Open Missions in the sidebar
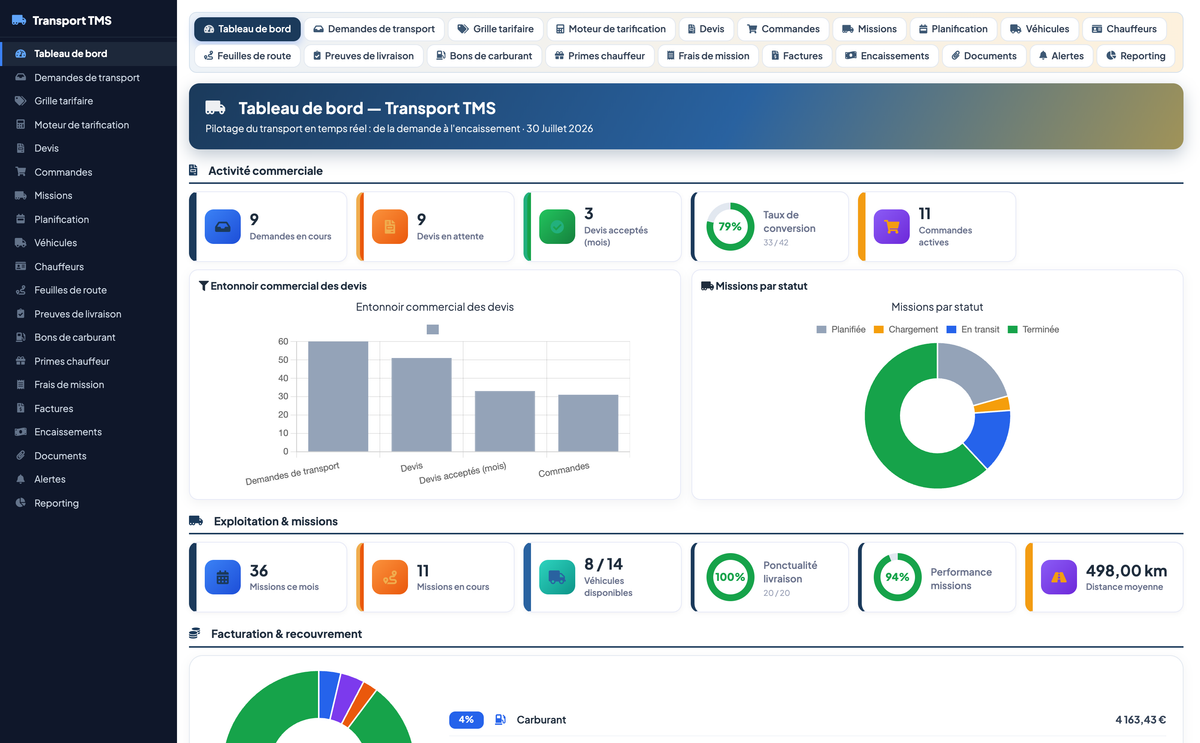Viewport: 1200px width, 743px height. click(88, 196)
